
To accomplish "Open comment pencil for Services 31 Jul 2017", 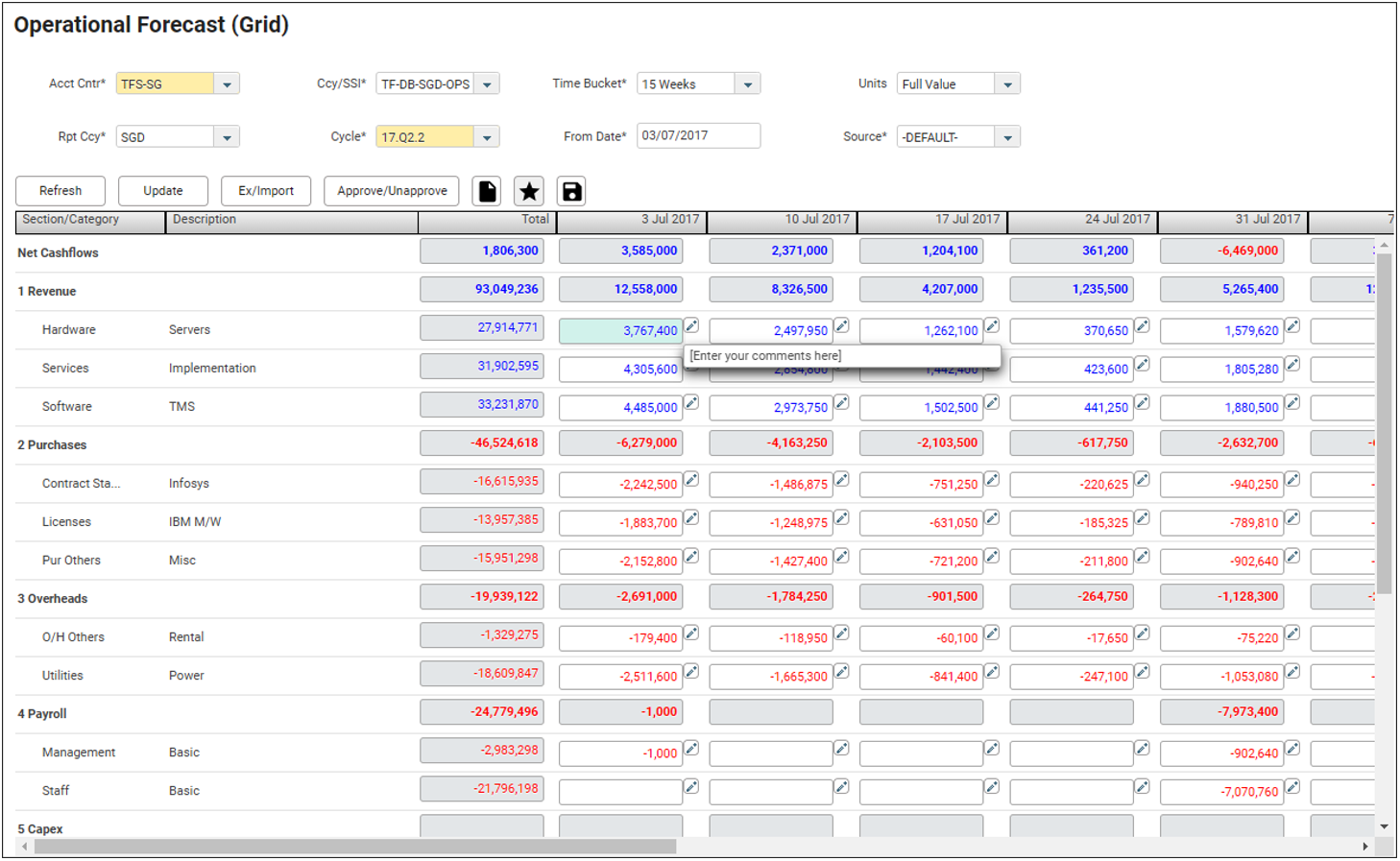I will 1292,365.
